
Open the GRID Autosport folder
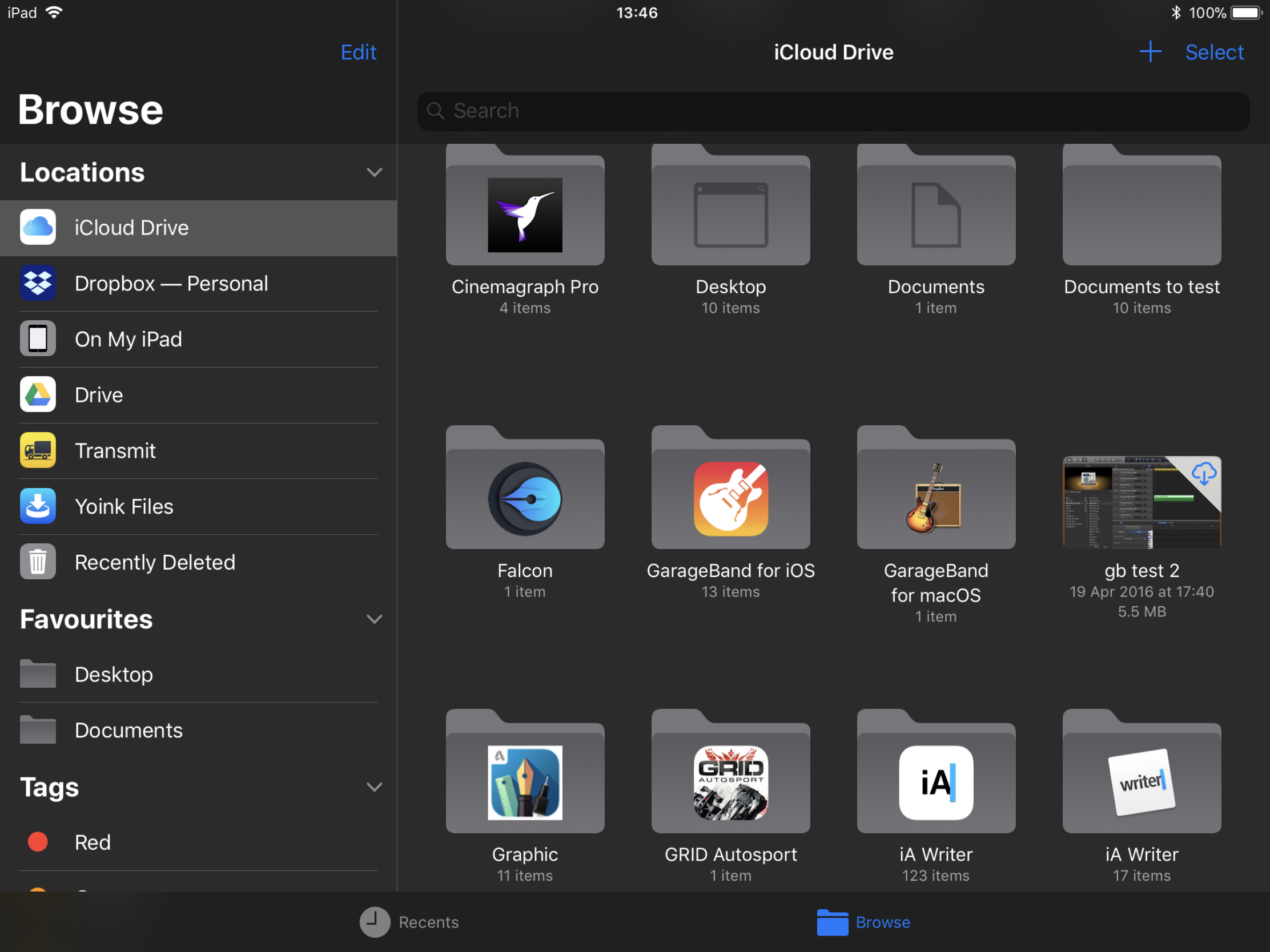point(730,772)
